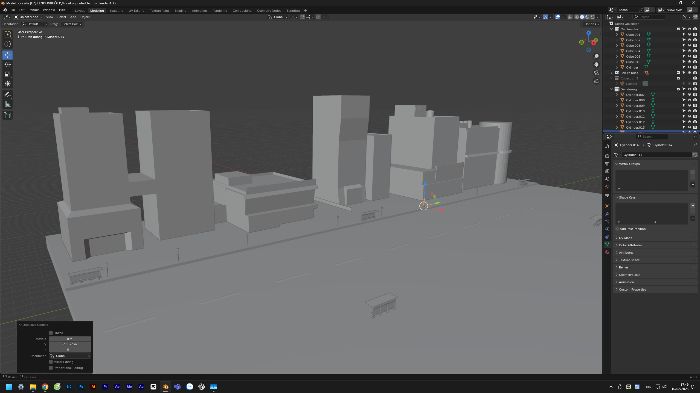700x393 pixels.
Task: Collapse the Vertex Groups panel
Action: click(617, 164)
